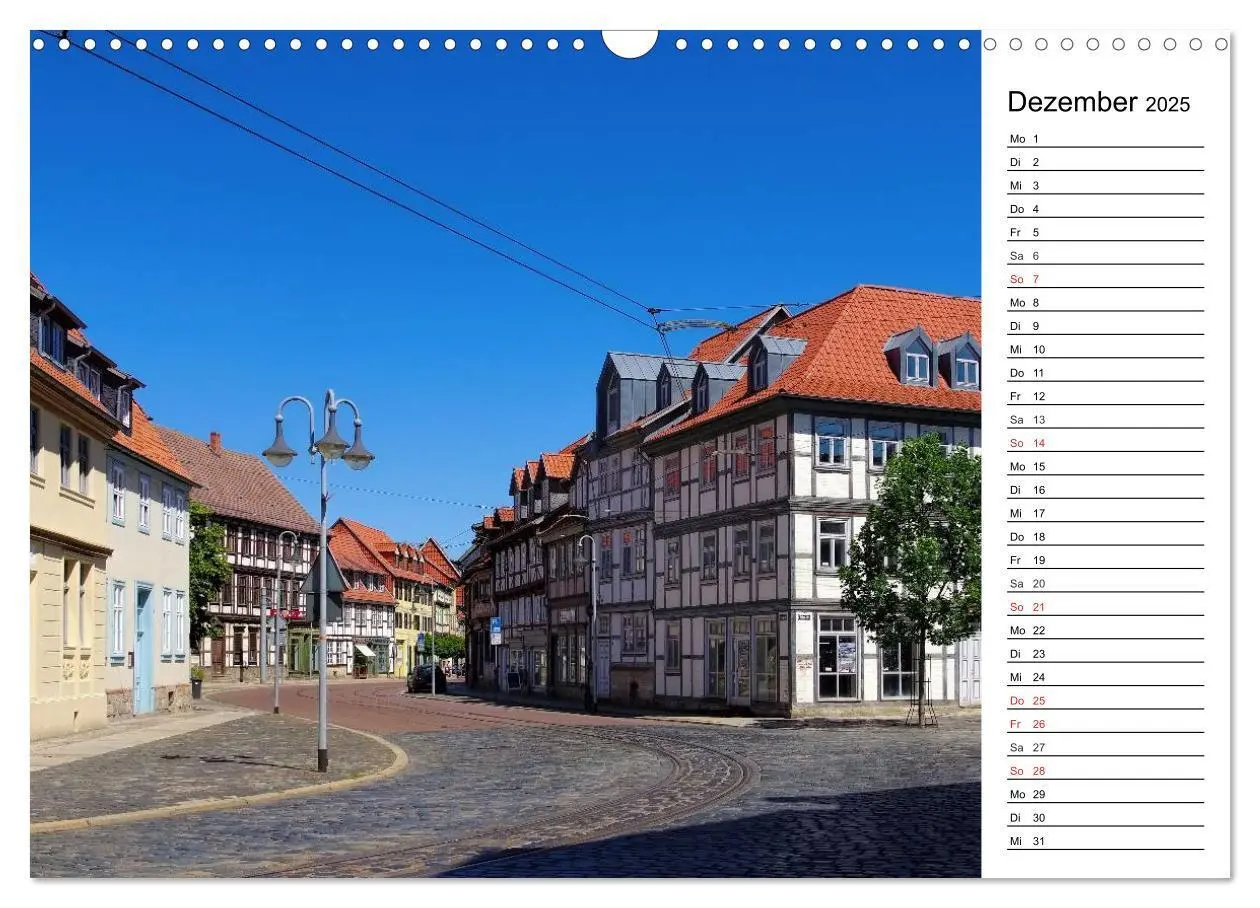Click the 'Di 23' date row

pyautogui.click(x=1105, y=654)
